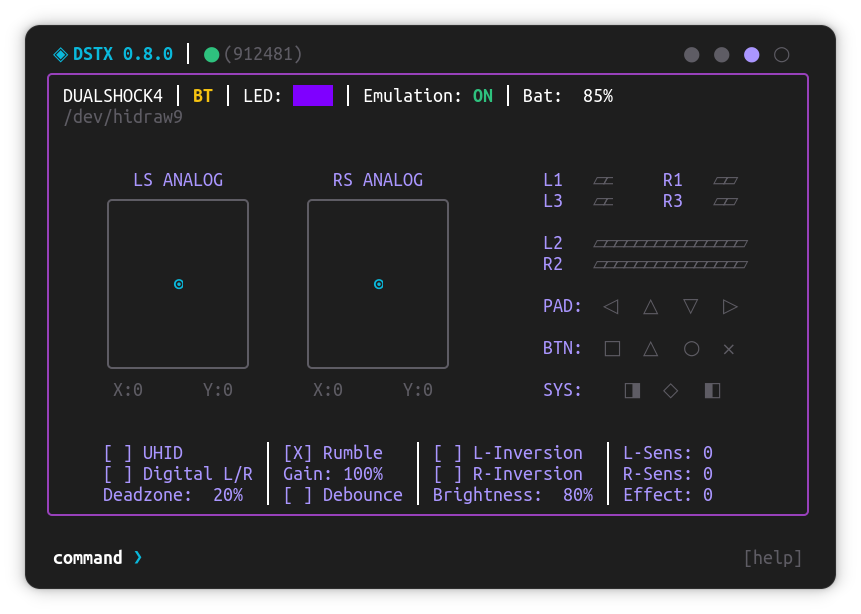Viewport: 861px width, 614px height.
Task: Click the LS ANALOG stick box
Action: (178, 284)
